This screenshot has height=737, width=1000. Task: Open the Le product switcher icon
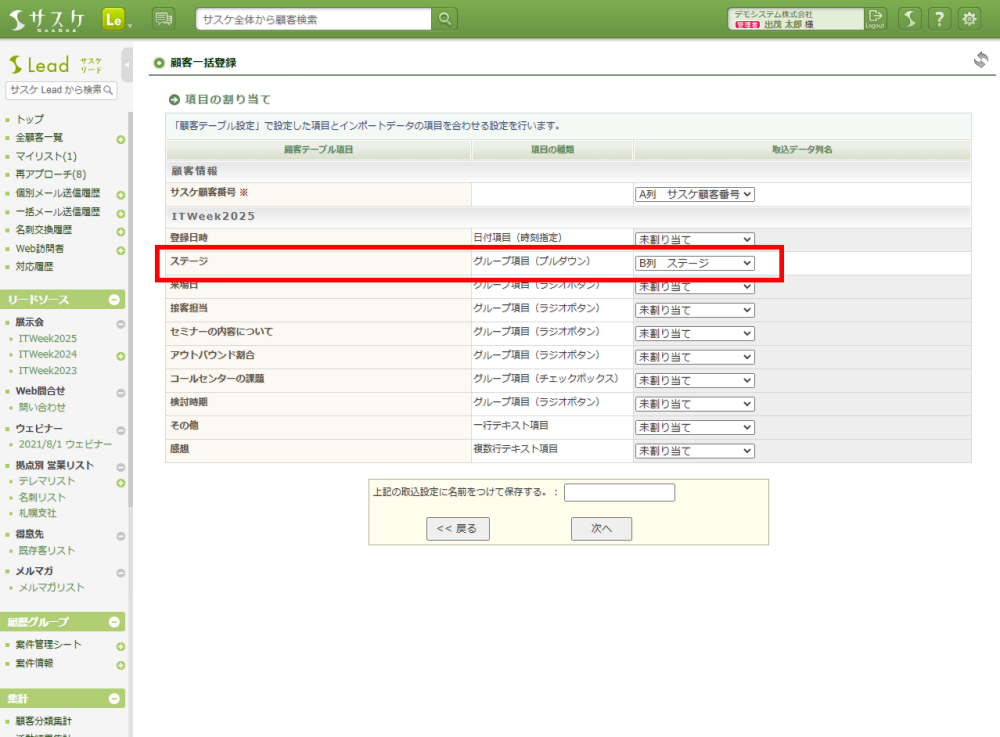[x=114, y=19]
